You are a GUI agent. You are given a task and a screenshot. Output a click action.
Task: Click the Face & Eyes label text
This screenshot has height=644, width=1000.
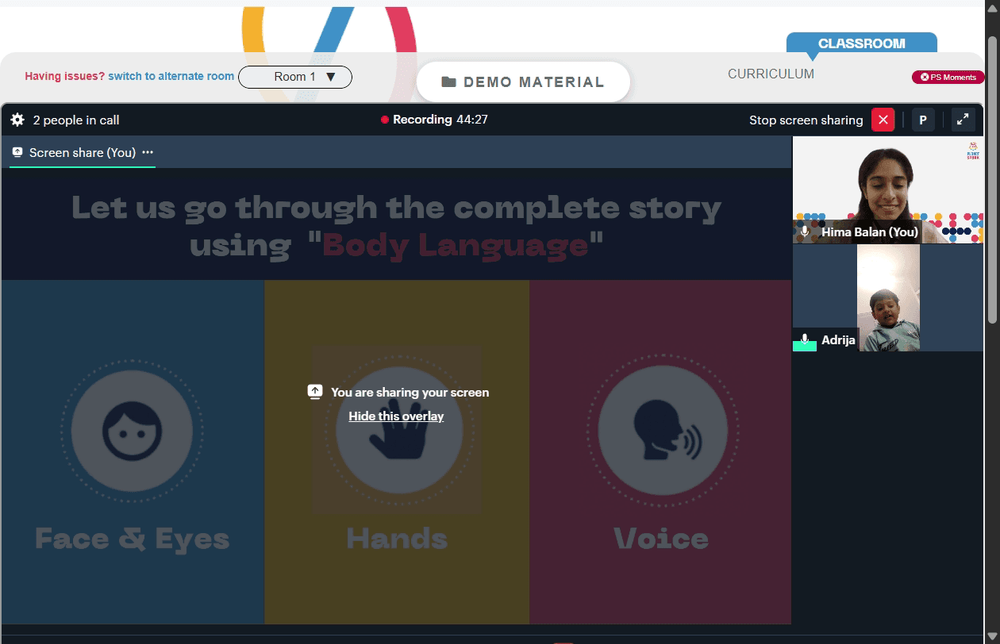point(132,539)
